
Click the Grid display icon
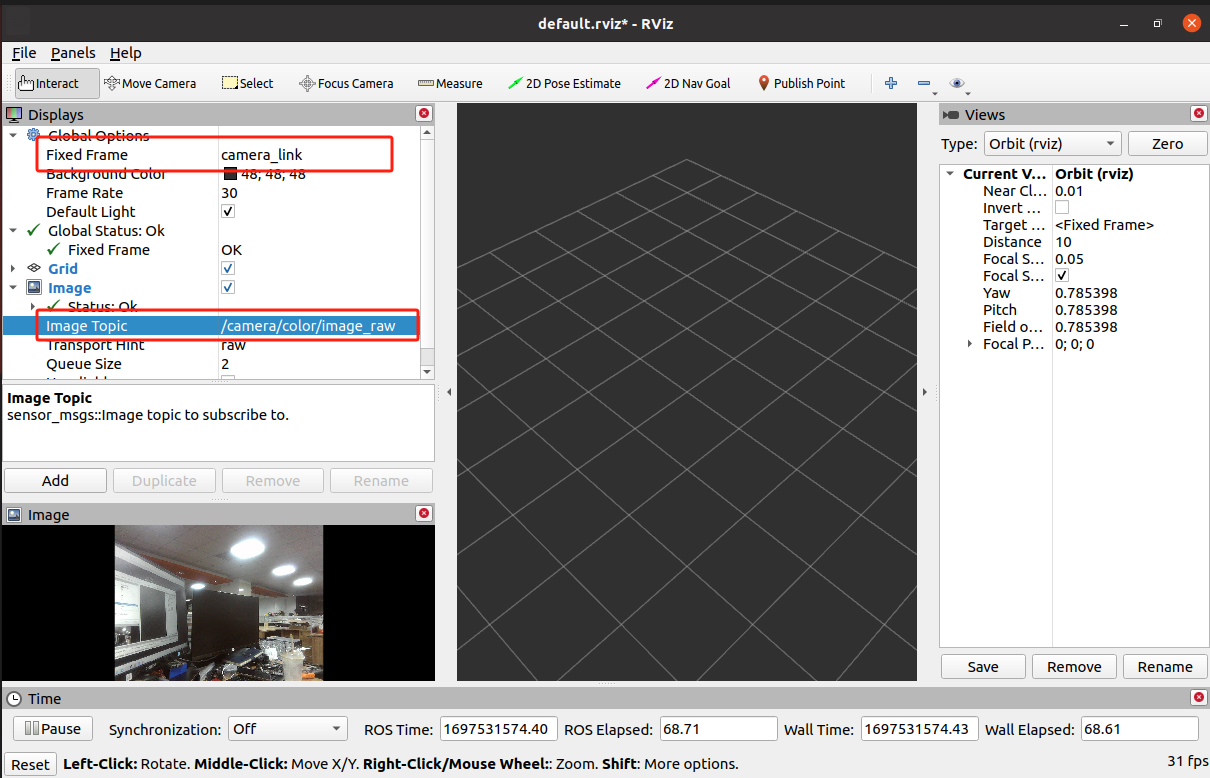pos(35,268)
